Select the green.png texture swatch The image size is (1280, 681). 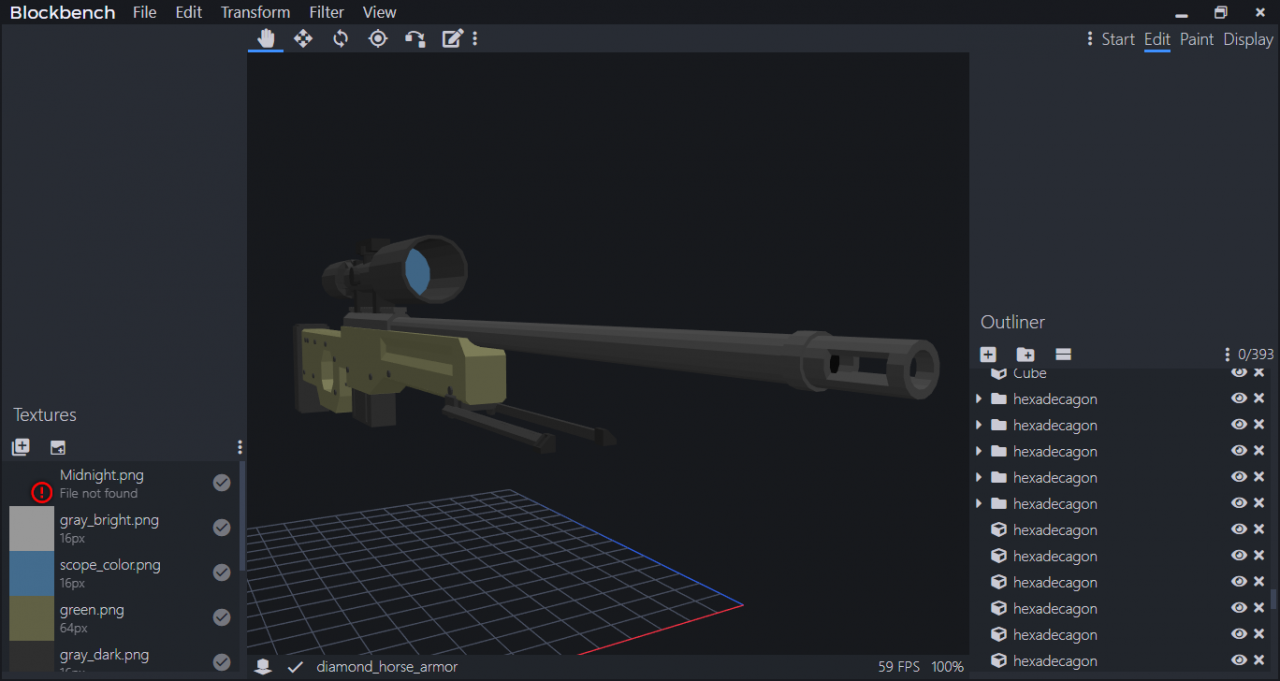[31, 618]
